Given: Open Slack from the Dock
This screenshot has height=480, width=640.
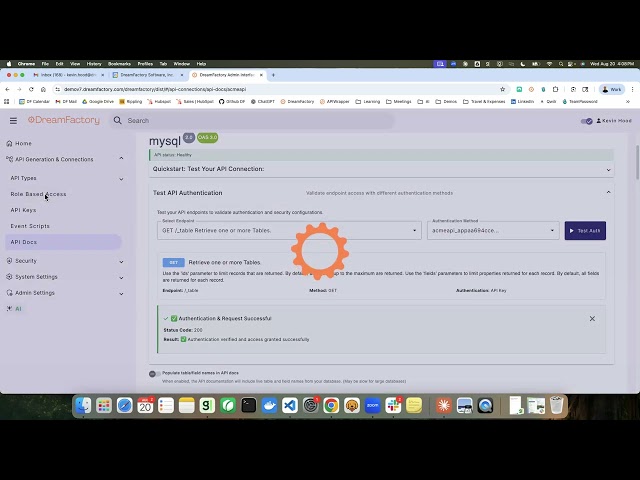Looking at the screenshot, I should (x=393, y=405).
